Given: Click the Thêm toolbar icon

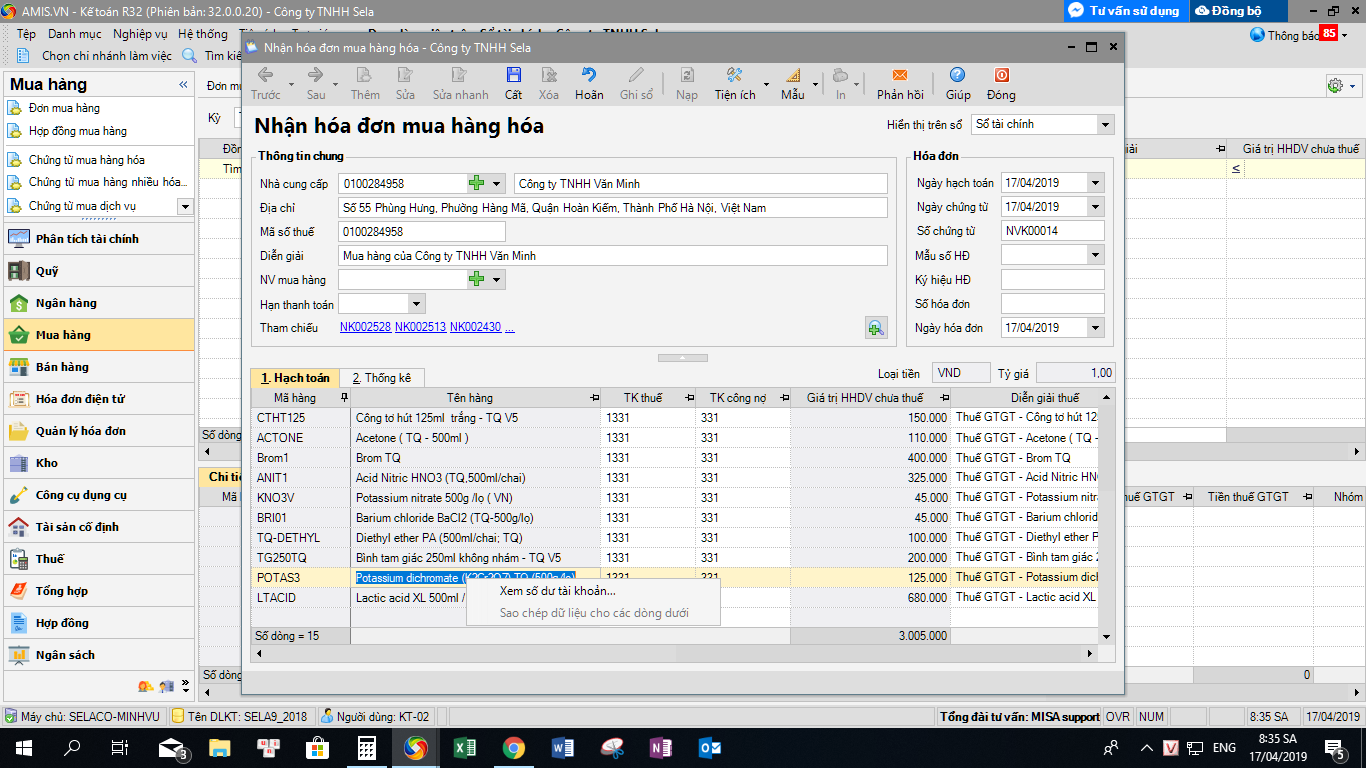Looking at the screenshot, I should tap(365, 75).
